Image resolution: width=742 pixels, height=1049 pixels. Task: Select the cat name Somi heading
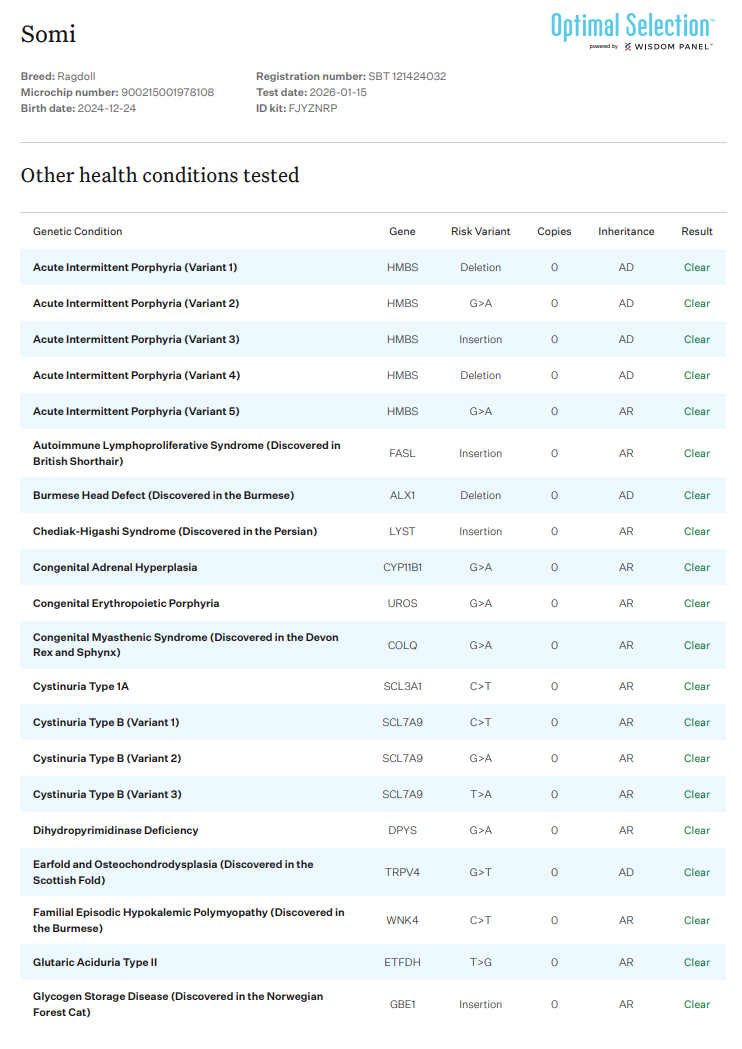(48, 34)
